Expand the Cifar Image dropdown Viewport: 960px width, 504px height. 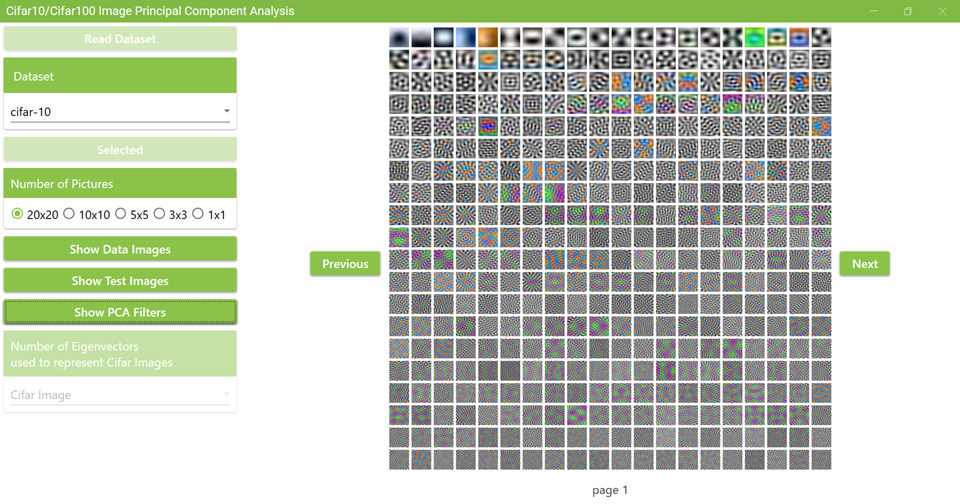(120, 395)
